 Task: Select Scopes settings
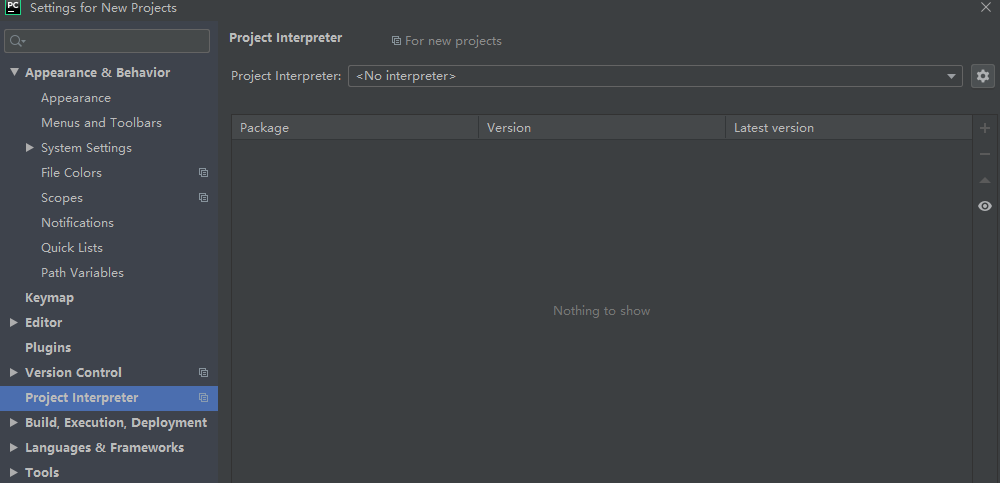62,198
